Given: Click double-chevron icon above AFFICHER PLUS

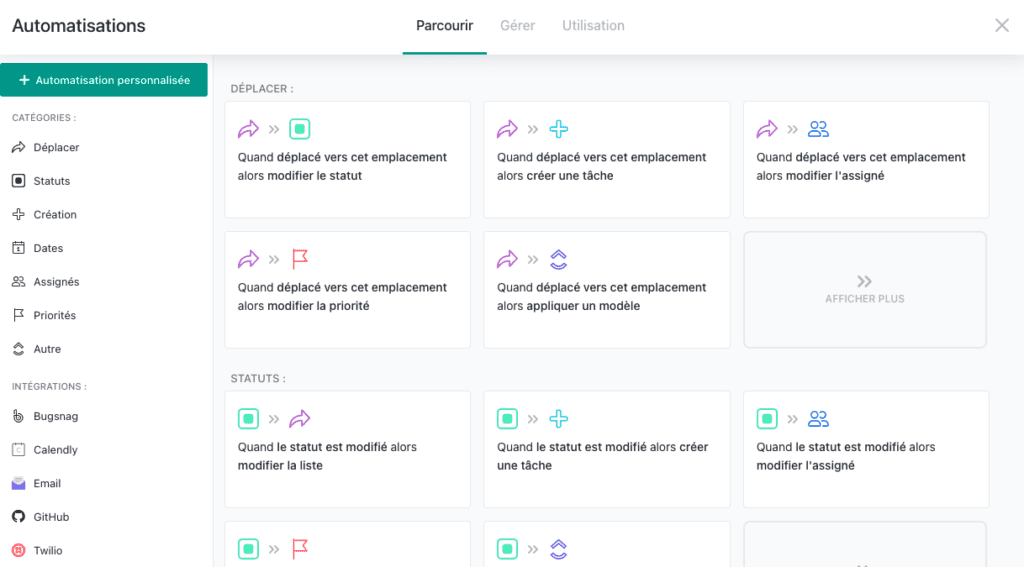Looking at the screenshot, I should (x=865, y=282).
